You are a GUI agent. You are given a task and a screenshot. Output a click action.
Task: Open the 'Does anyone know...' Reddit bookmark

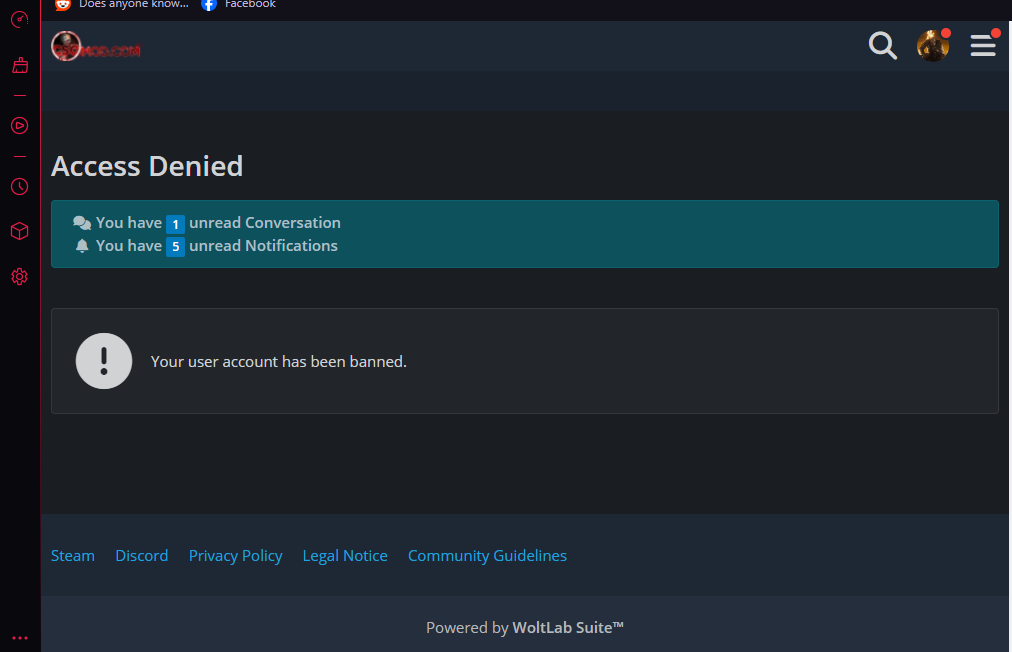(122, 5)
